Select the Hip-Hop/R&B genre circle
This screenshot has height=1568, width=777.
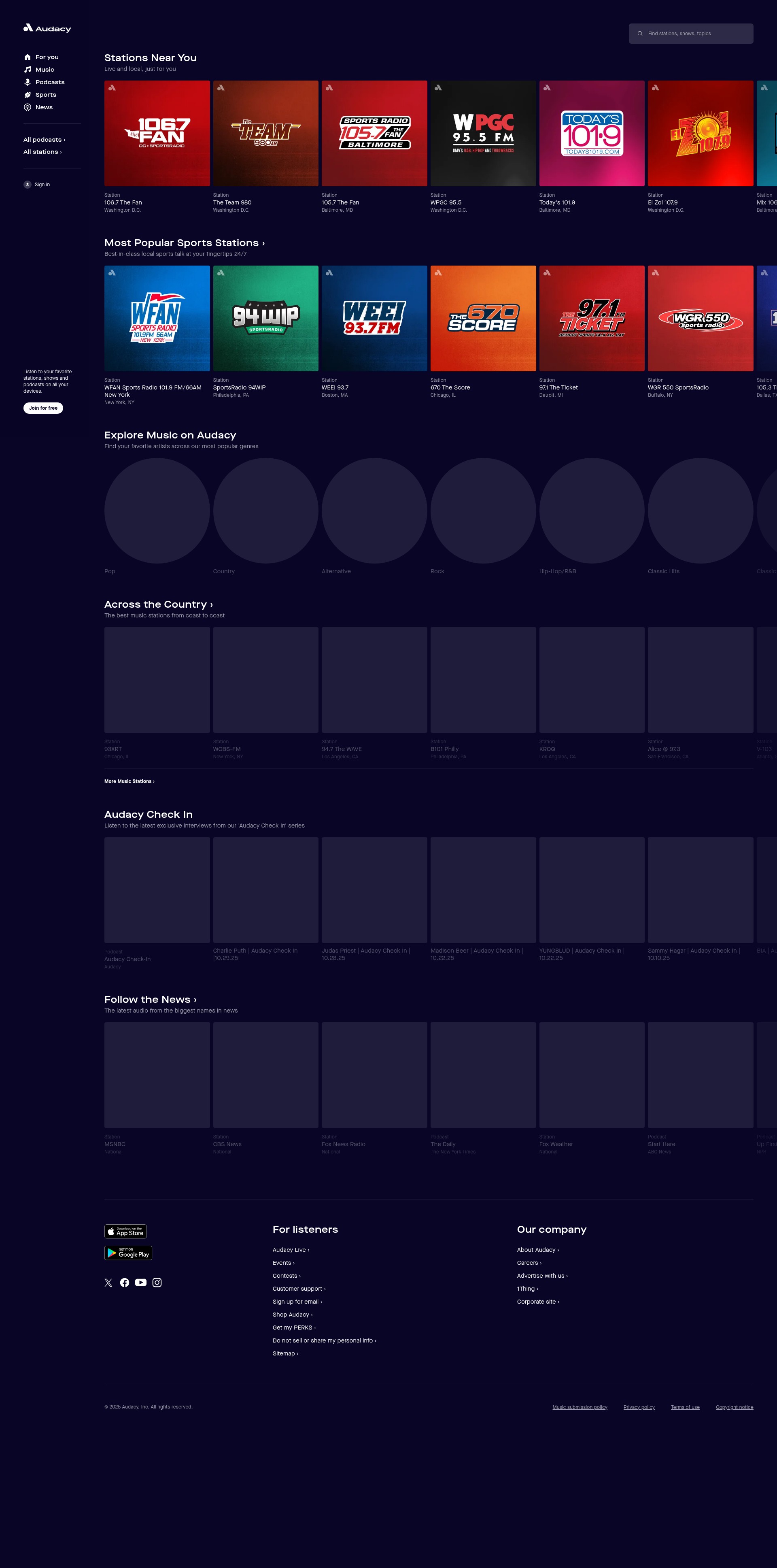[x=592, y=511]
